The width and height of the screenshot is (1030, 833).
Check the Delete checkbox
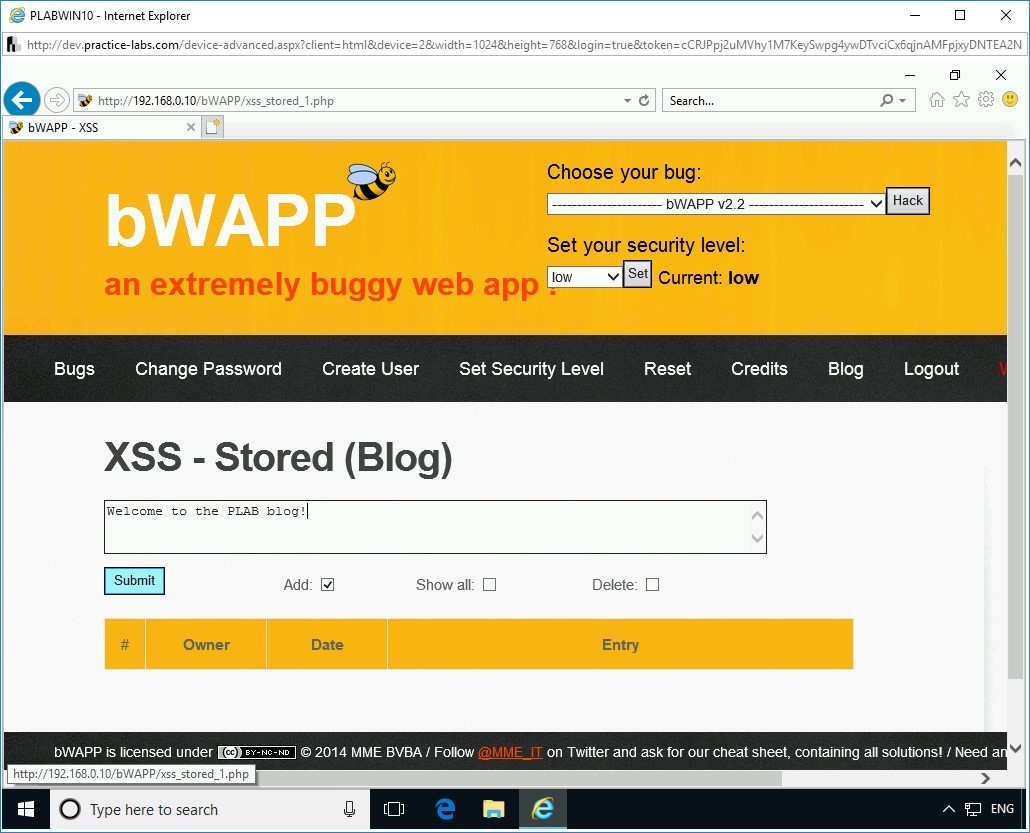pos(652,584)
